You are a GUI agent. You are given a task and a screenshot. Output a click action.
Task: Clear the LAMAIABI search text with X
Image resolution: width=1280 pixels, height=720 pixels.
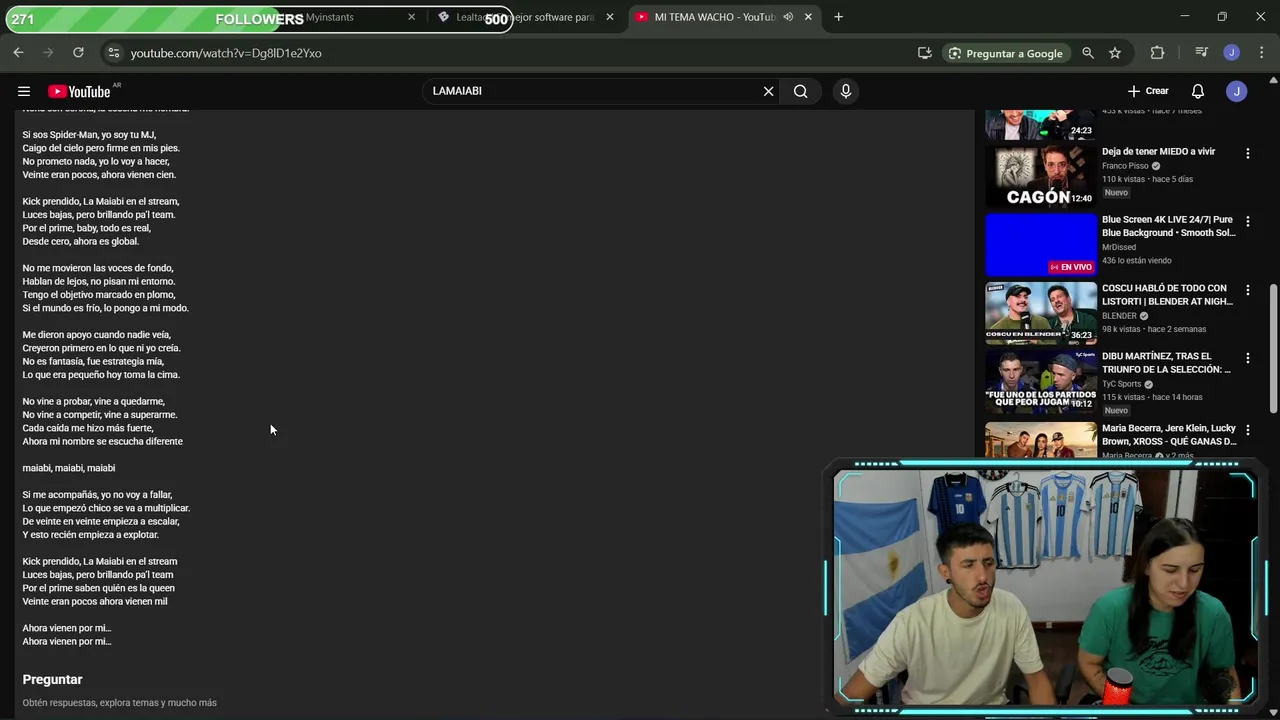pyautogui.click(x=768, y=91)
